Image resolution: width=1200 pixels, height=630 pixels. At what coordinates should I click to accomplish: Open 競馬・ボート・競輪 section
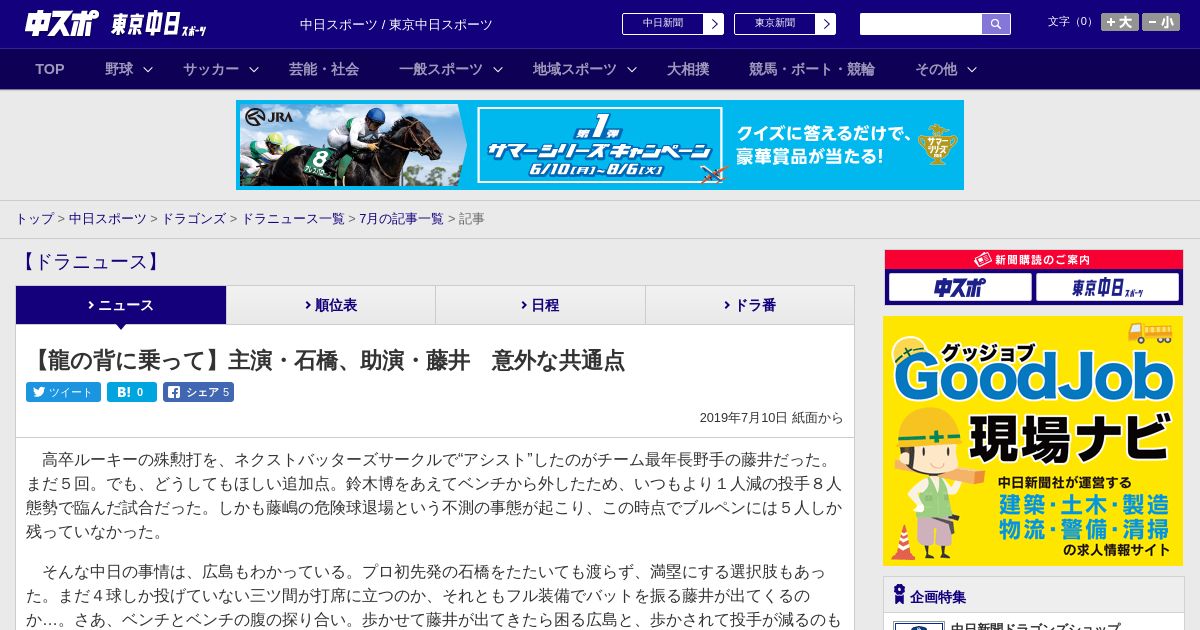click(x=812, y=69)
